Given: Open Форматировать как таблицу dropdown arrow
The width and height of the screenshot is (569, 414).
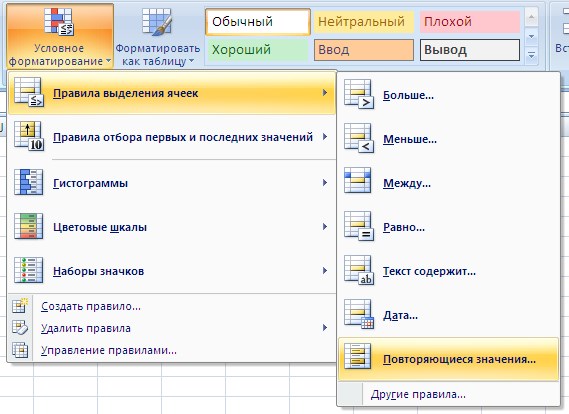Looking at the screenshot, I should click(191, 61).
